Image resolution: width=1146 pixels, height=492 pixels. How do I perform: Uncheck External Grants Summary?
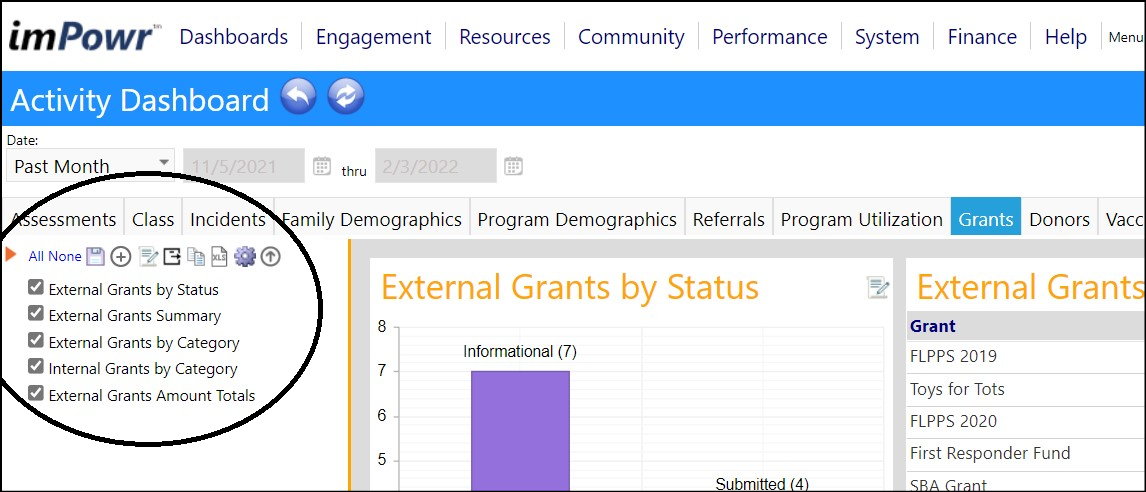(x=35, y=314)
